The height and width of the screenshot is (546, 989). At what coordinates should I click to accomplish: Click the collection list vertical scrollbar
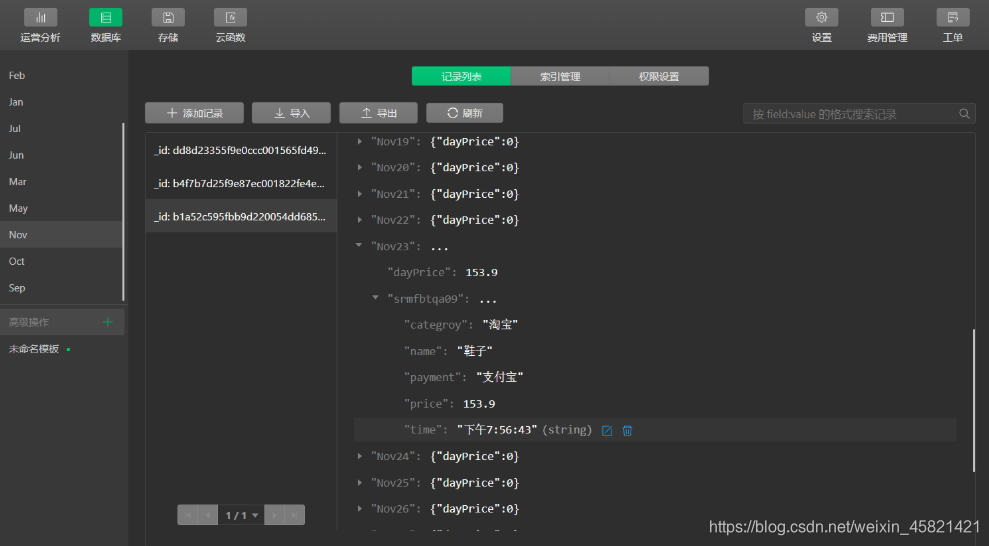123,212
